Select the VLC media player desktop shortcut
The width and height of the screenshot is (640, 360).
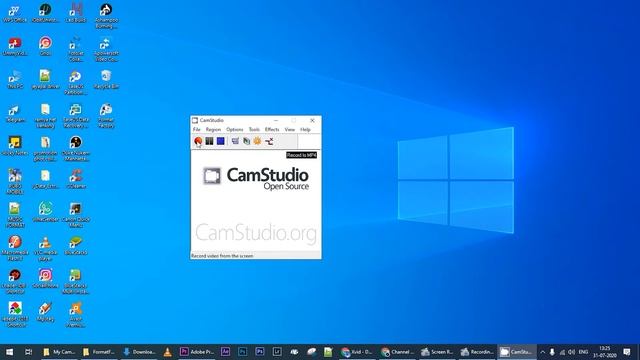[x=45, y=249]
